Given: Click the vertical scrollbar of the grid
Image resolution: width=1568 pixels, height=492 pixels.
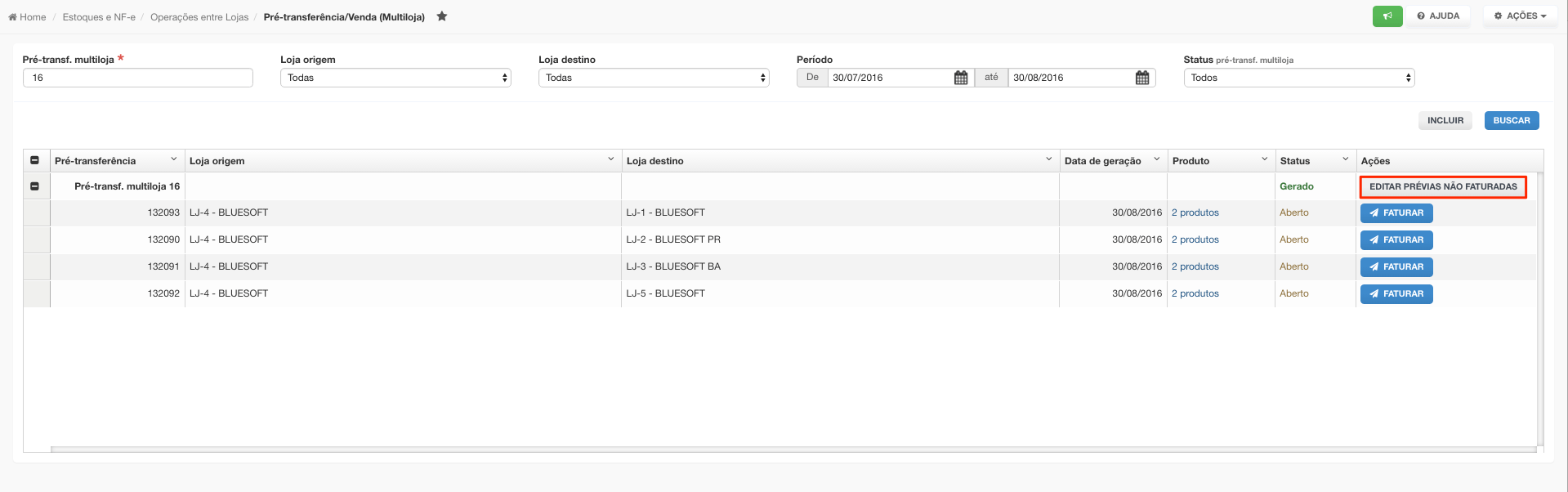Looking at the screenshot, I should [x=1540, y=309].
